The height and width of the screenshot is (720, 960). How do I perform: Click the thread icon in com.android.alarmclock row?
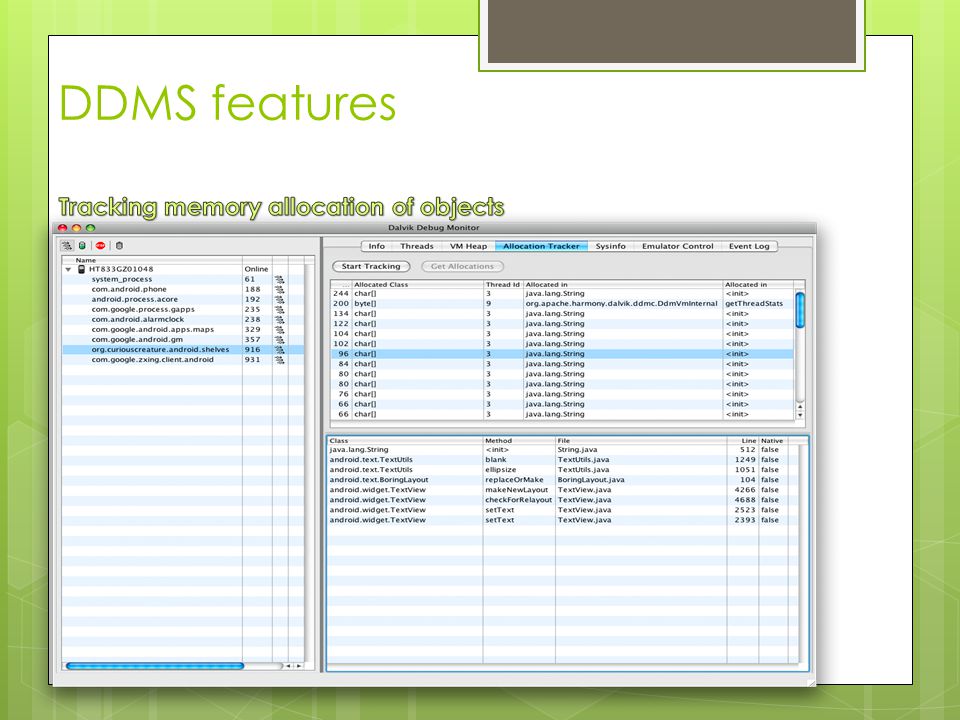pyautogui.click(x=280, y=320)
